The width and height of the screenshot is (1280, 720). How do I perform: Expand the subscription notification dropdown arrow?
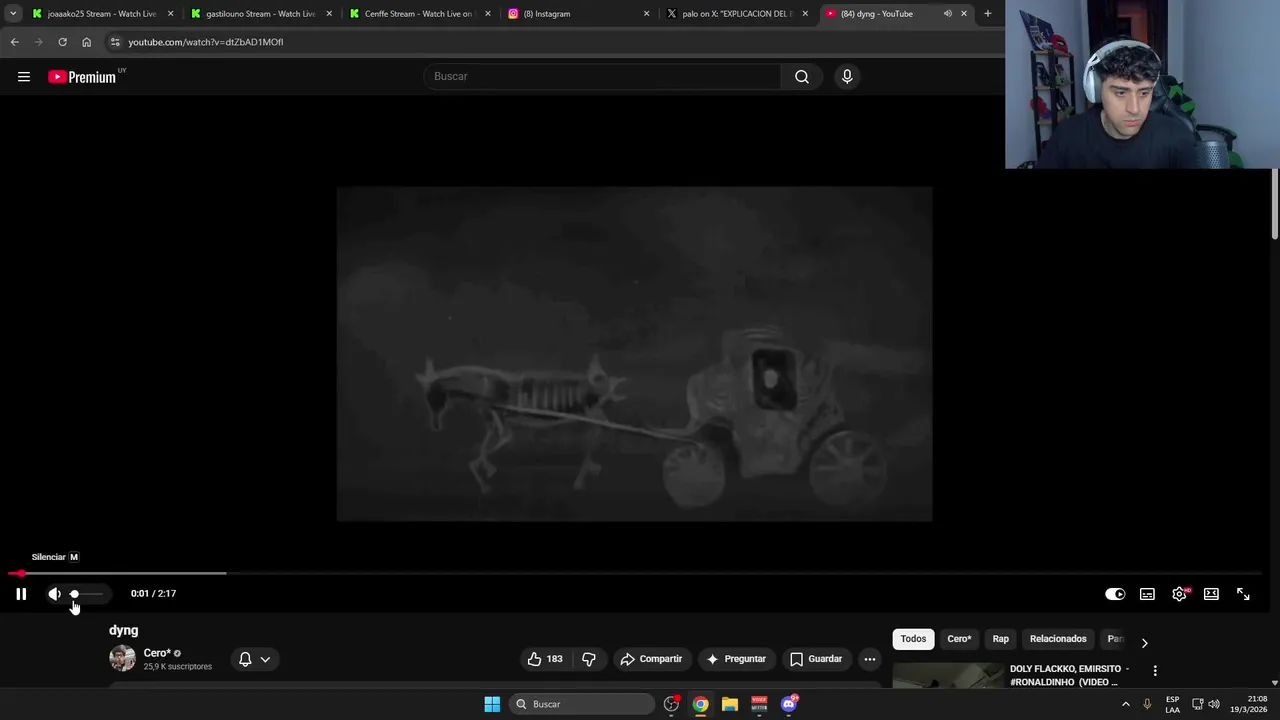[x=265, y=659]
